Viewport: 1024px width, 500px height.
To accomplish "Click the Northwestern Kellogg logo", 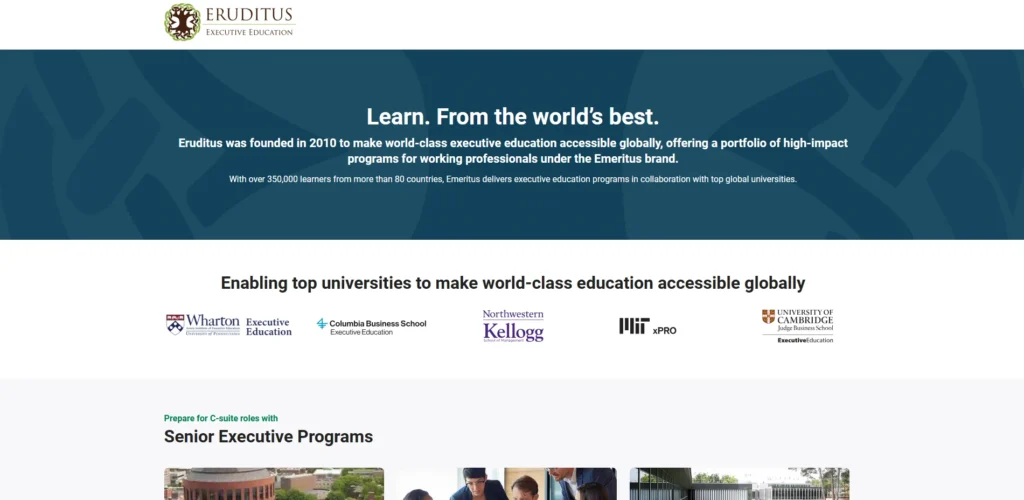I will click(513, 326).
